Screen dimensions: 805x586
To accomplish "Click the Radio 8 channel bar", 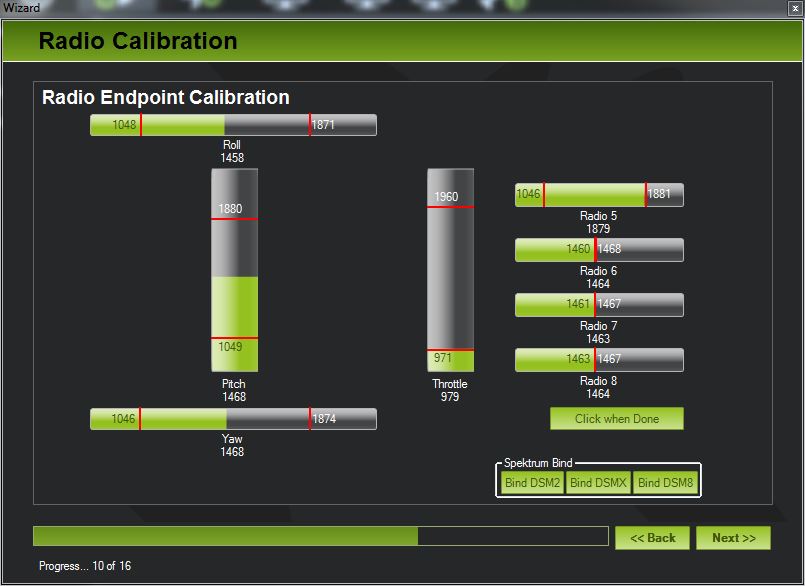I will pyautogui.click(x=599, y=360).
